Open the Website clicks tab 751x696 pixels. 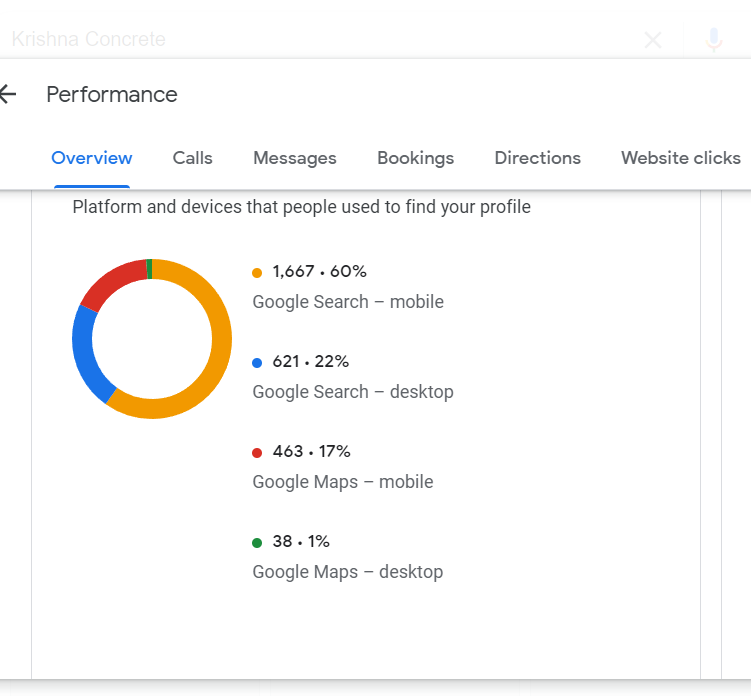pos(681,158)
